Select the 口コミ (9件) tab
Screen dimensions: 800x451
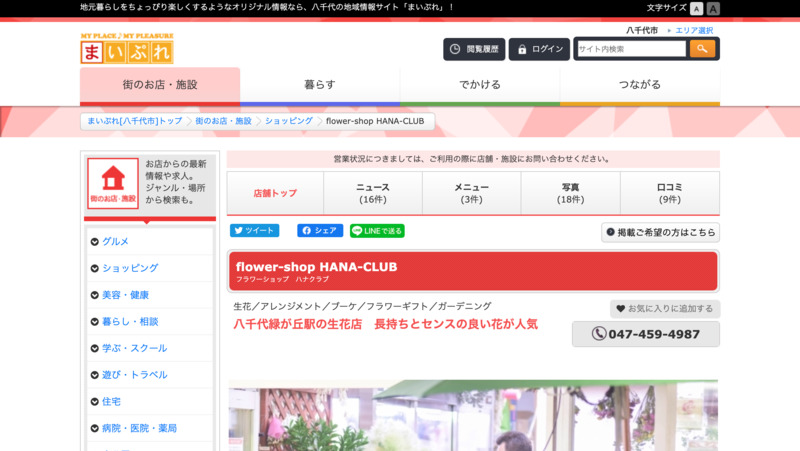[x=670, y=193]
